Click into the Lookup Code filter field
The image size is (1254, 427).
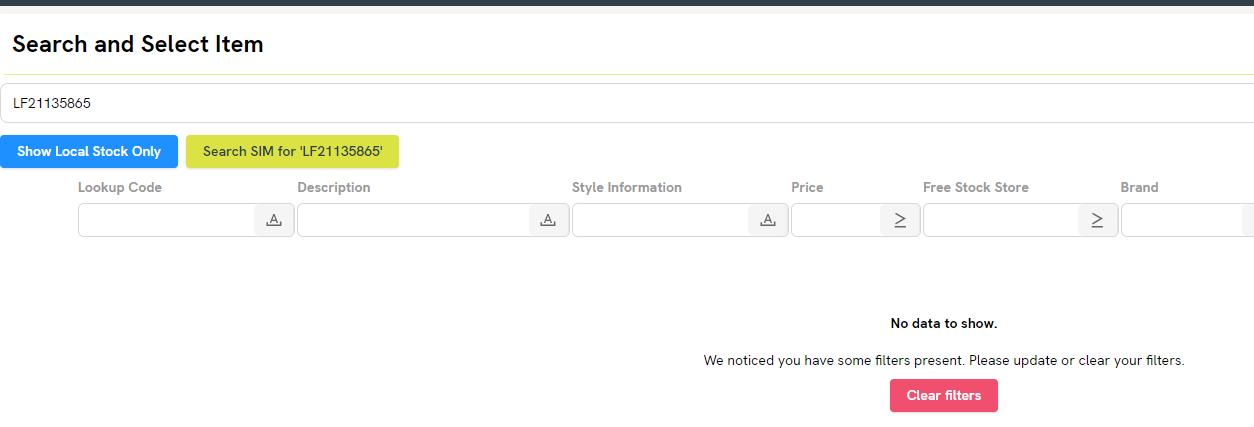coord(167,220)
